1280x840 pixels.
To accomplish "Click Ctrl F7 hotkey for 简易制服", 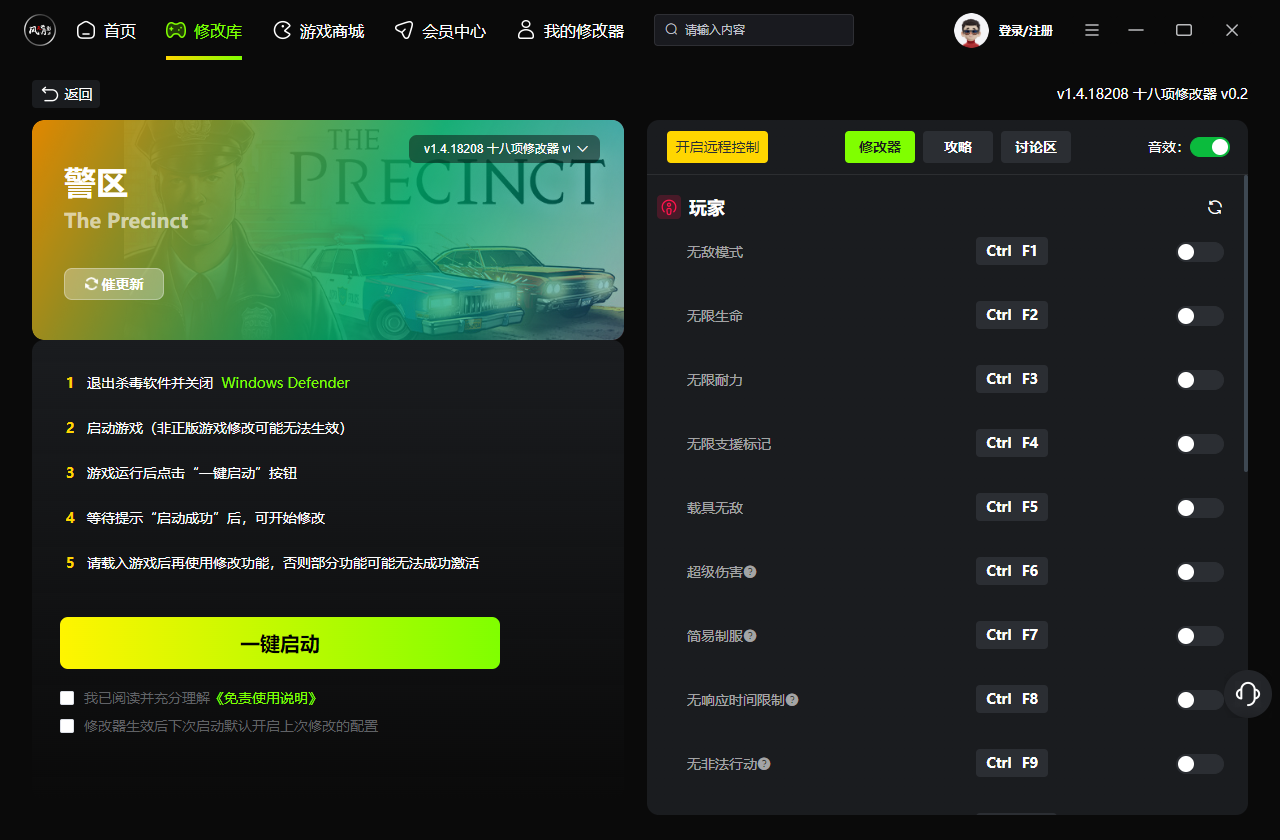I will click(x=1012, y=635).
